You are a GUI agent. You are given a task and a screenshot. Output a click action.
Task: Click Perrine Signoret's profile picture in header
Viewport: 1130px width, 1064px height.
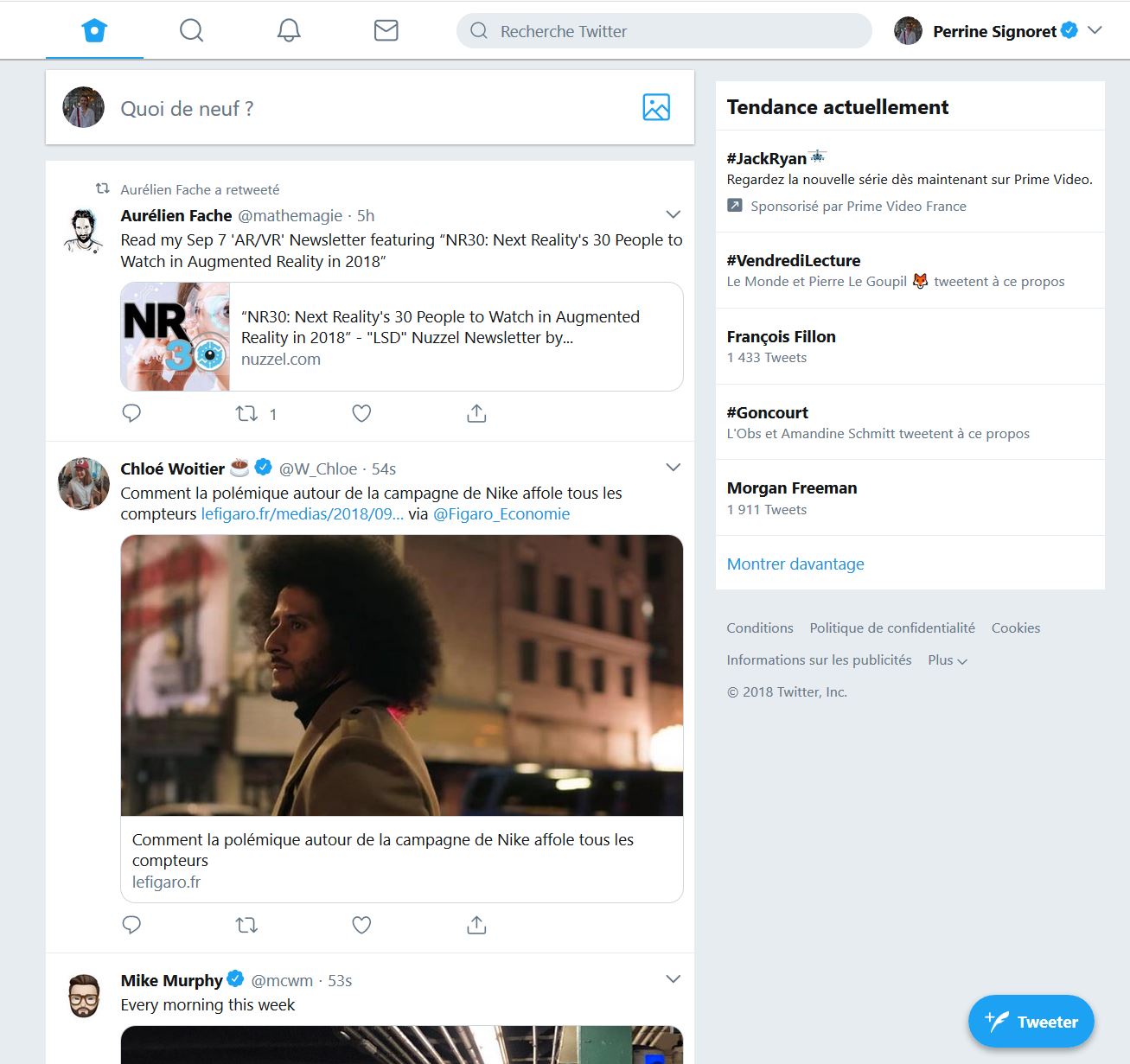(x=908, y=31)
